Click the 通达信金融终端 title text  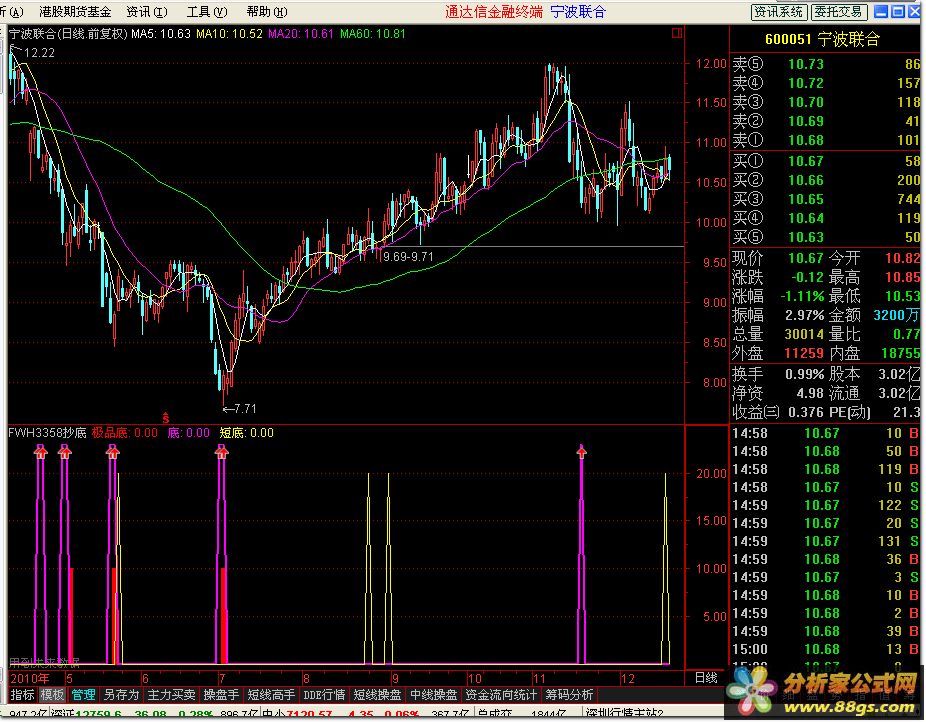(494, 12)
